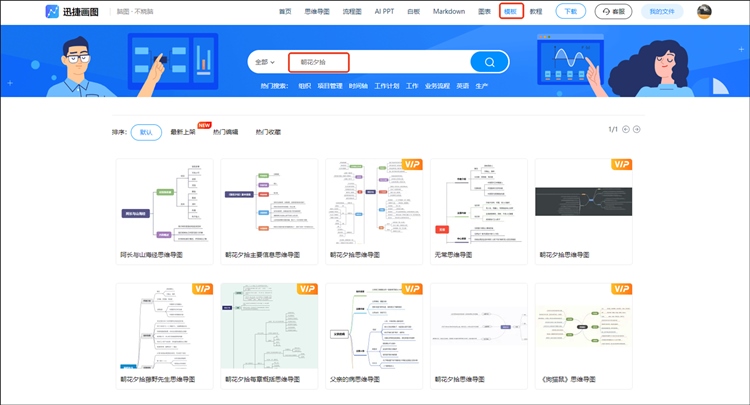Click VIP badge on 《狗猫鼠》思维导图 card
This screenshot has width=750, height=405.
point(621,289)
